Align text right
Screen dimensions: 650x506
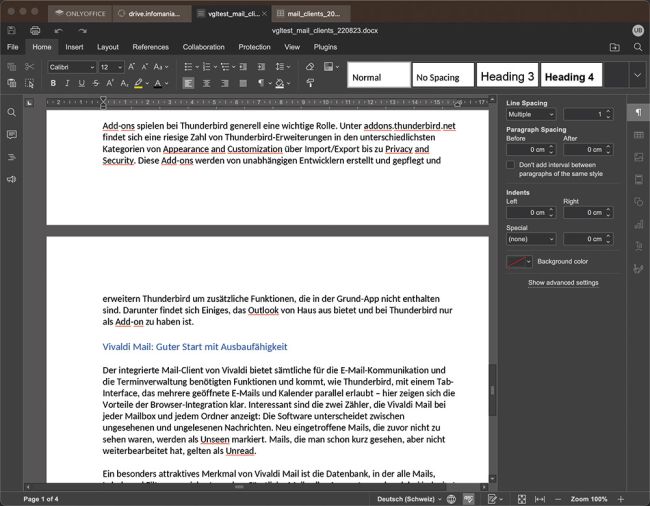pos(225,83)
